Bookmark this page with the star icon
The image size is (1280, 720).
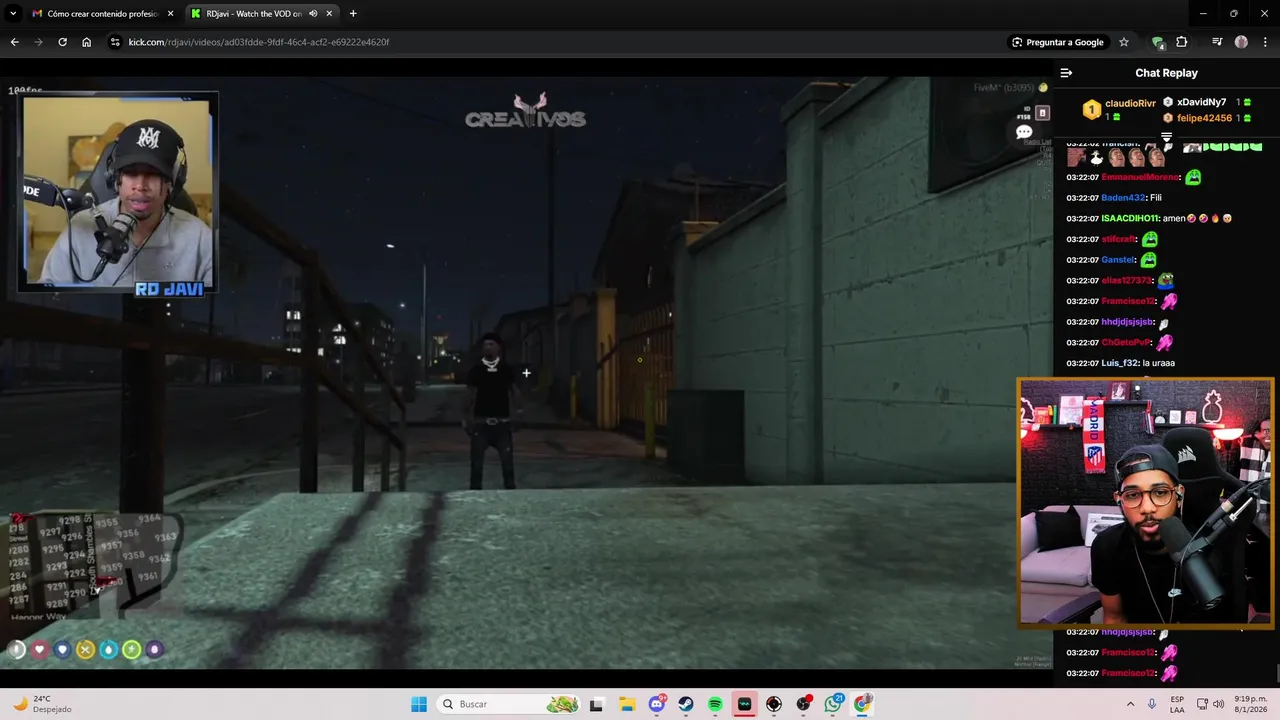[1124, 42]
